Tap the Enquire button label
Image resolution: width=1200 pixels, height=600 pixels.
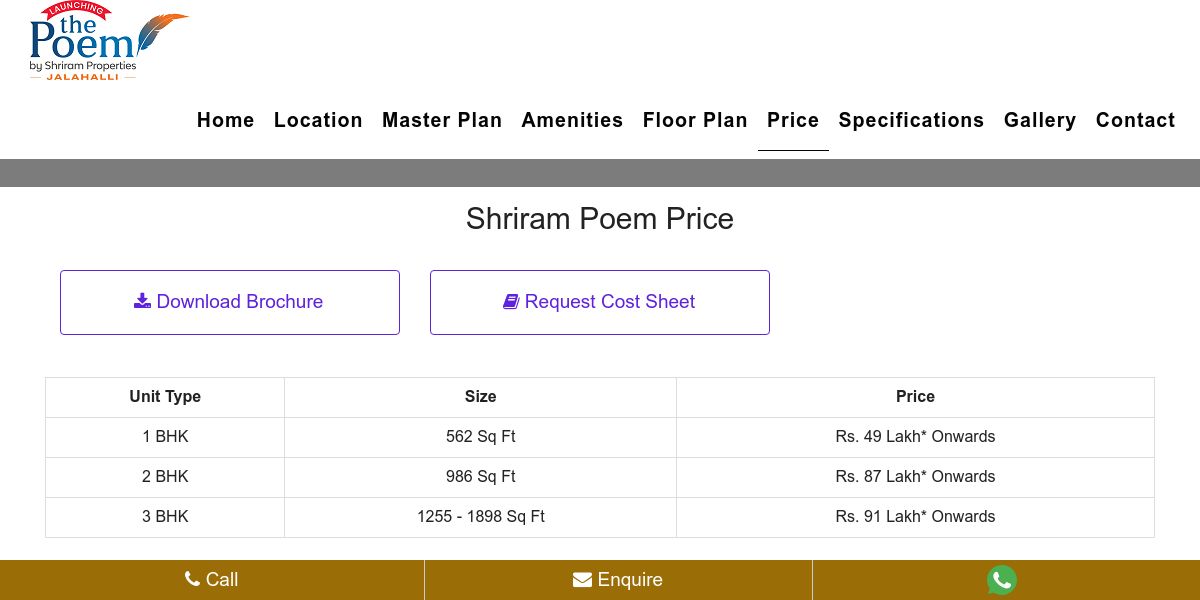point(630,580)
